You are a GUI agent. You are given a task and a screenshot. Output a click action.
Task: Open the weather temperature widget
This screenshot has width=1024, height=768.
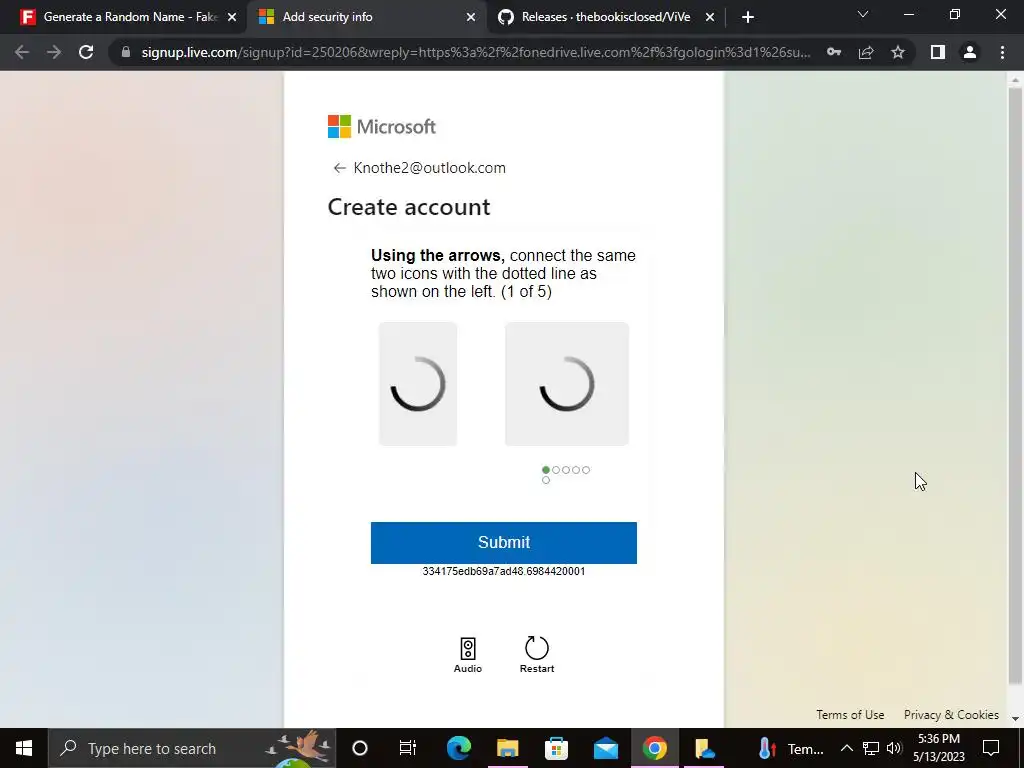pos(790,748)
